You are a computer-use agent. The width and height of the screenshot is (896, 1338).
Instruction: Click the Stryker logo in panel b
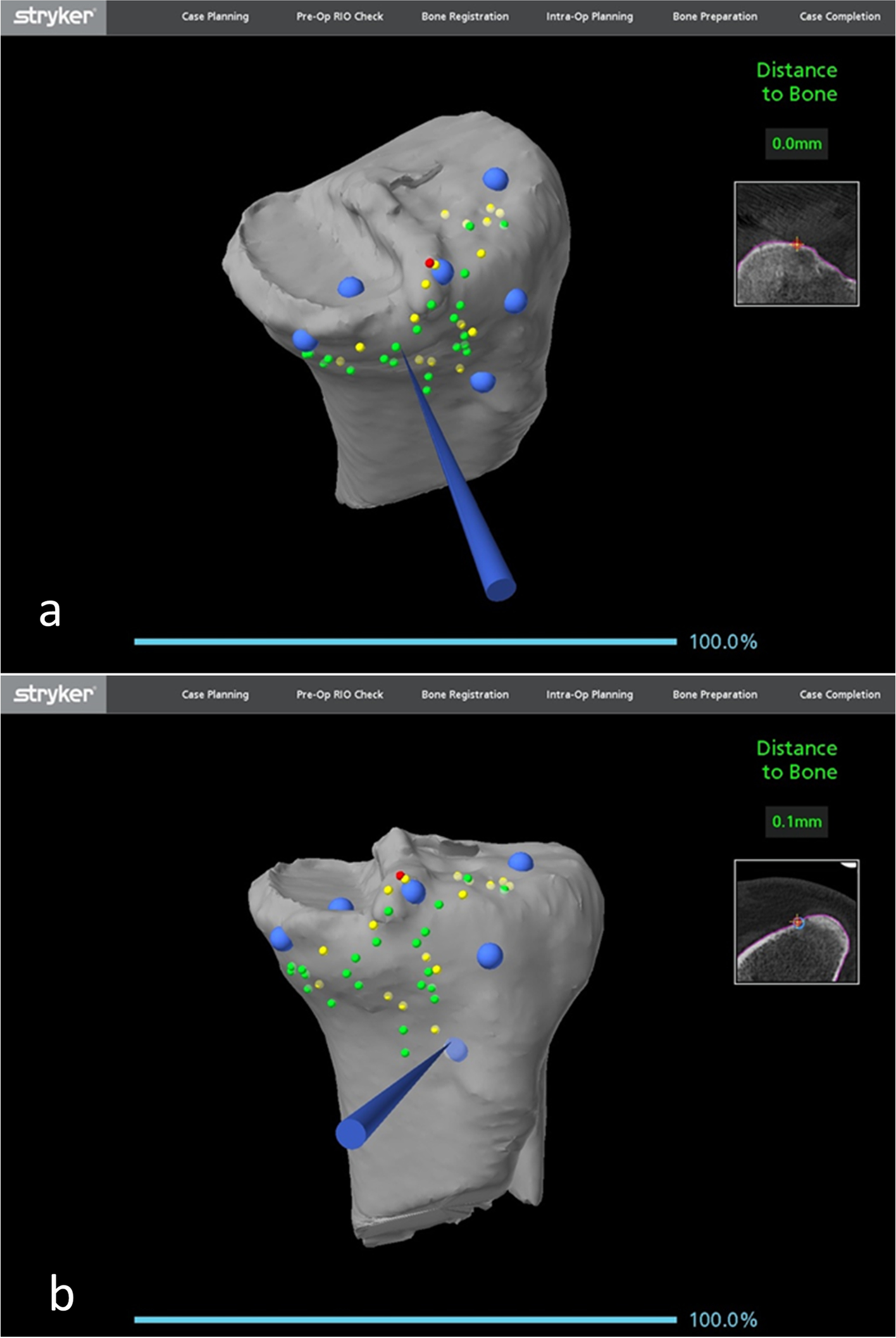54,694
